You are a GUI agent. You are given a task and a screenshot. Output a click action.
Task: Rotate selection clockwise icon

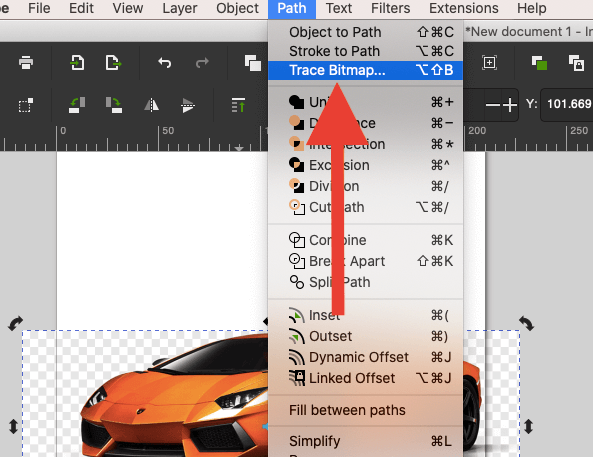(x=113, y=105)
